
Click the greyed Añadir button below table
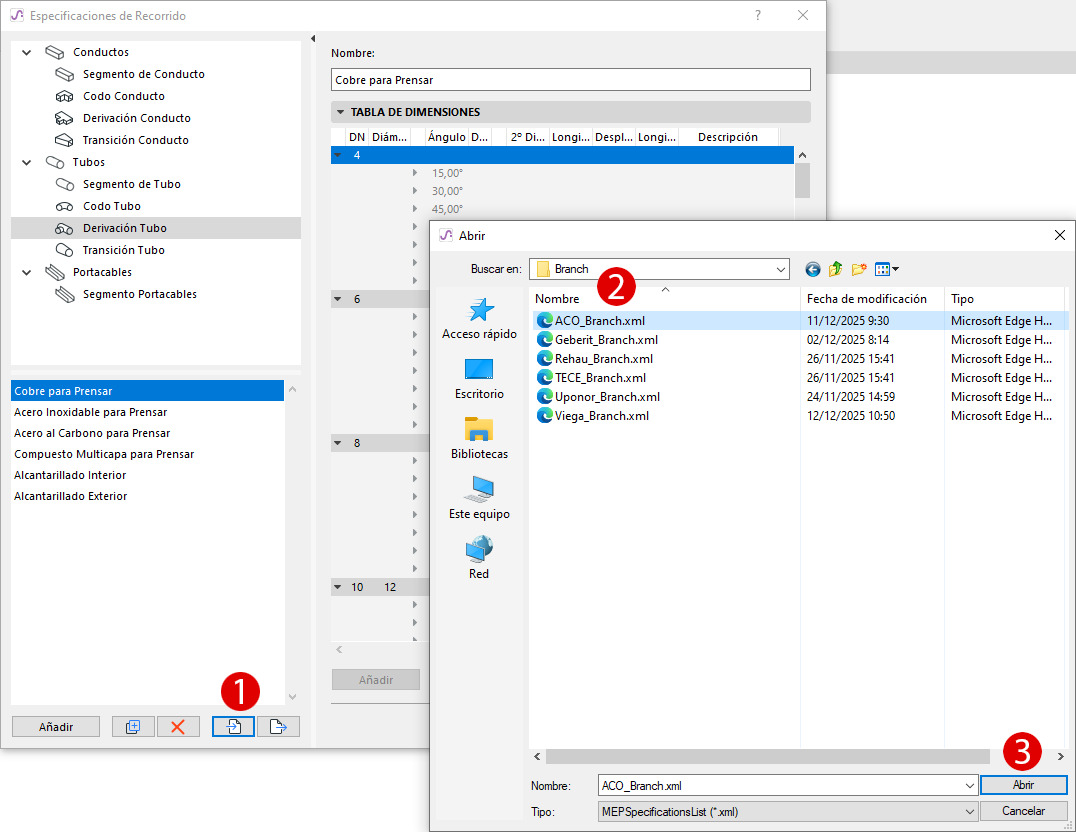pyautogui.click(x=375, y=680)
